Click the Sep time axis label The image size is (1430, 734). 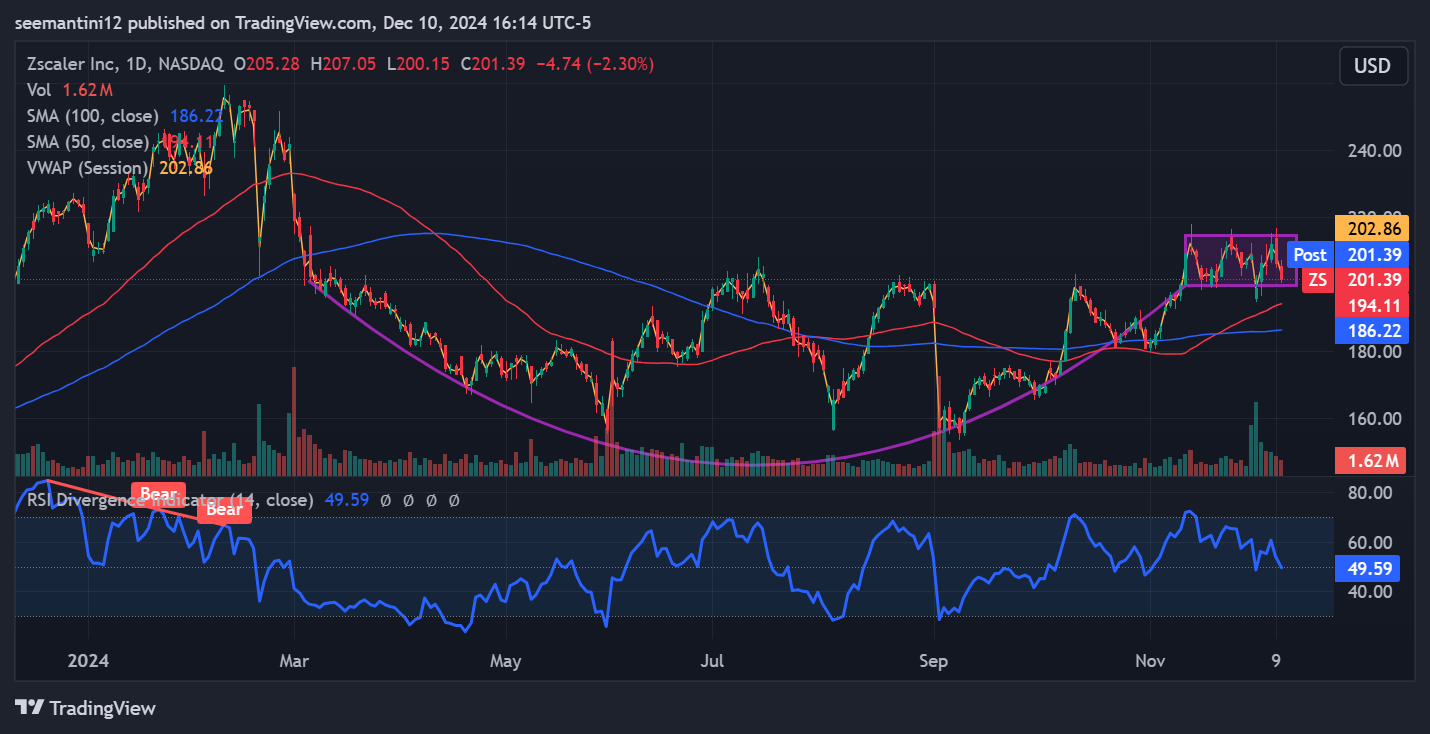(x=934, y=661)
